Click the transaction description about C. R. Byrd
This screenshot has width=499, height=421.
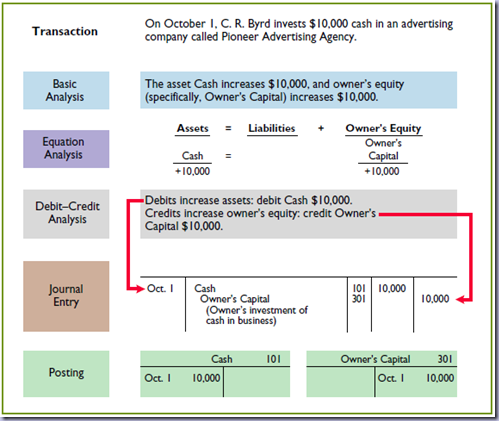pyautogui.click(x=299, y=30)
